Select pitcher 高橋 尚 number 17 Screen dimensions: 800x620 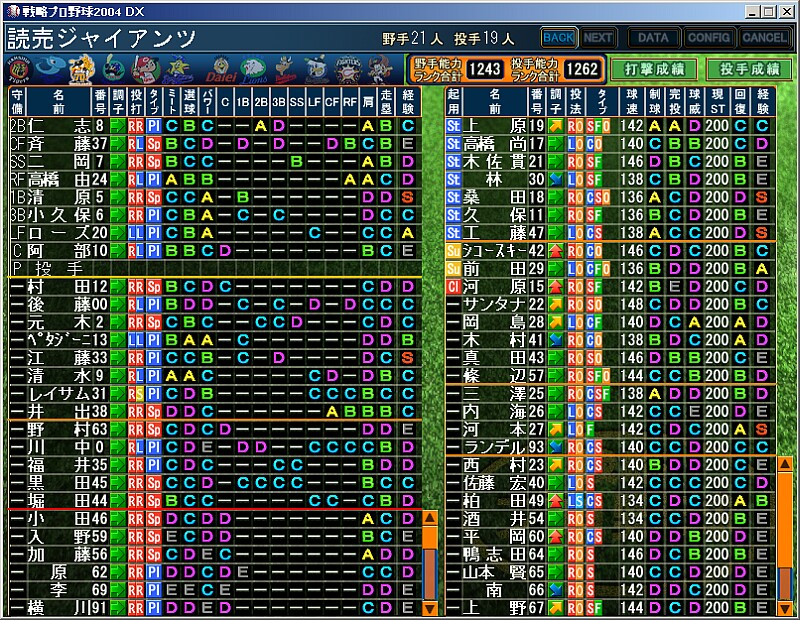tap(610, 144)
